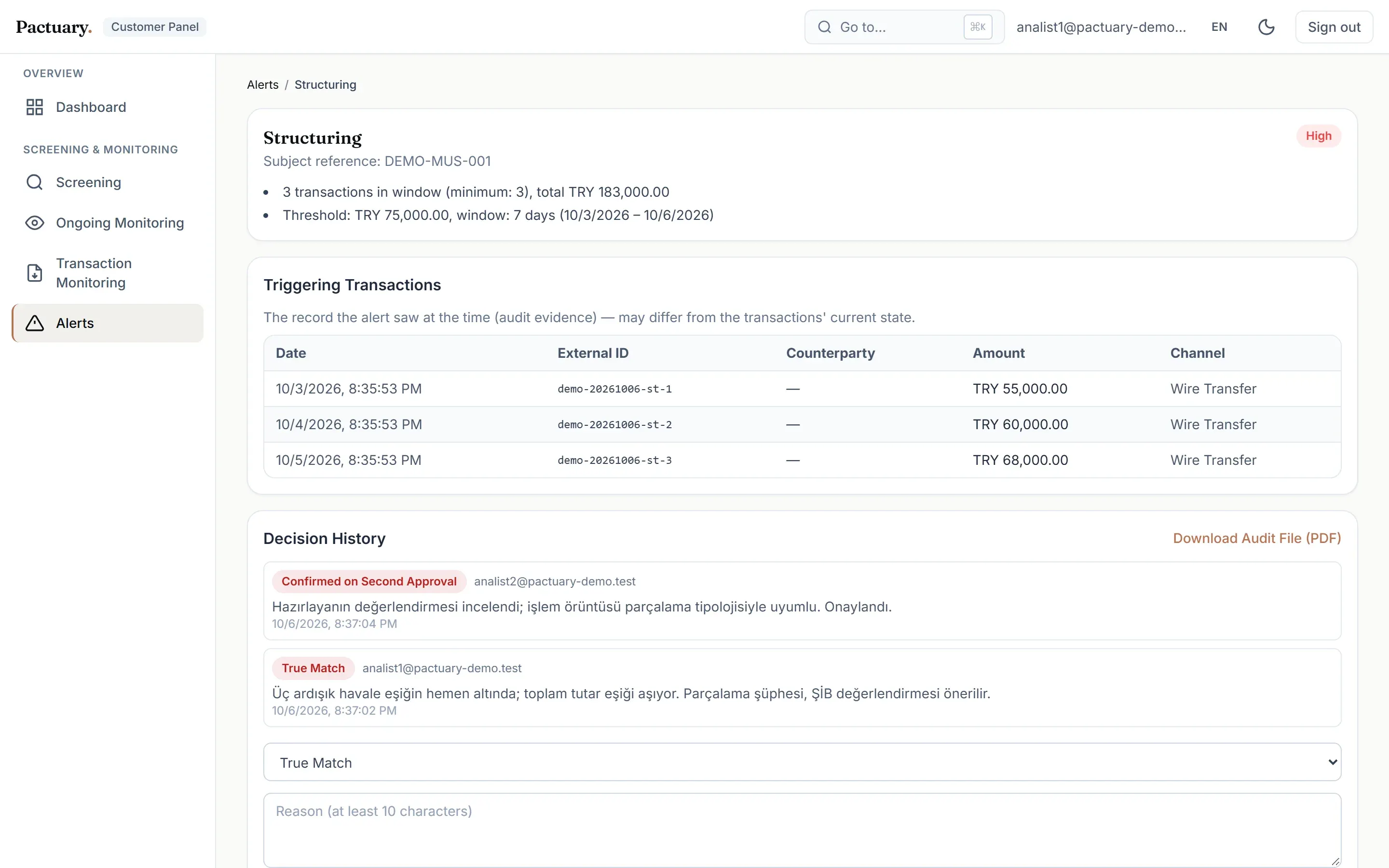
Task: Click the Dashboard grid icon
Action: pyautogui.click(x=34, y=108)
